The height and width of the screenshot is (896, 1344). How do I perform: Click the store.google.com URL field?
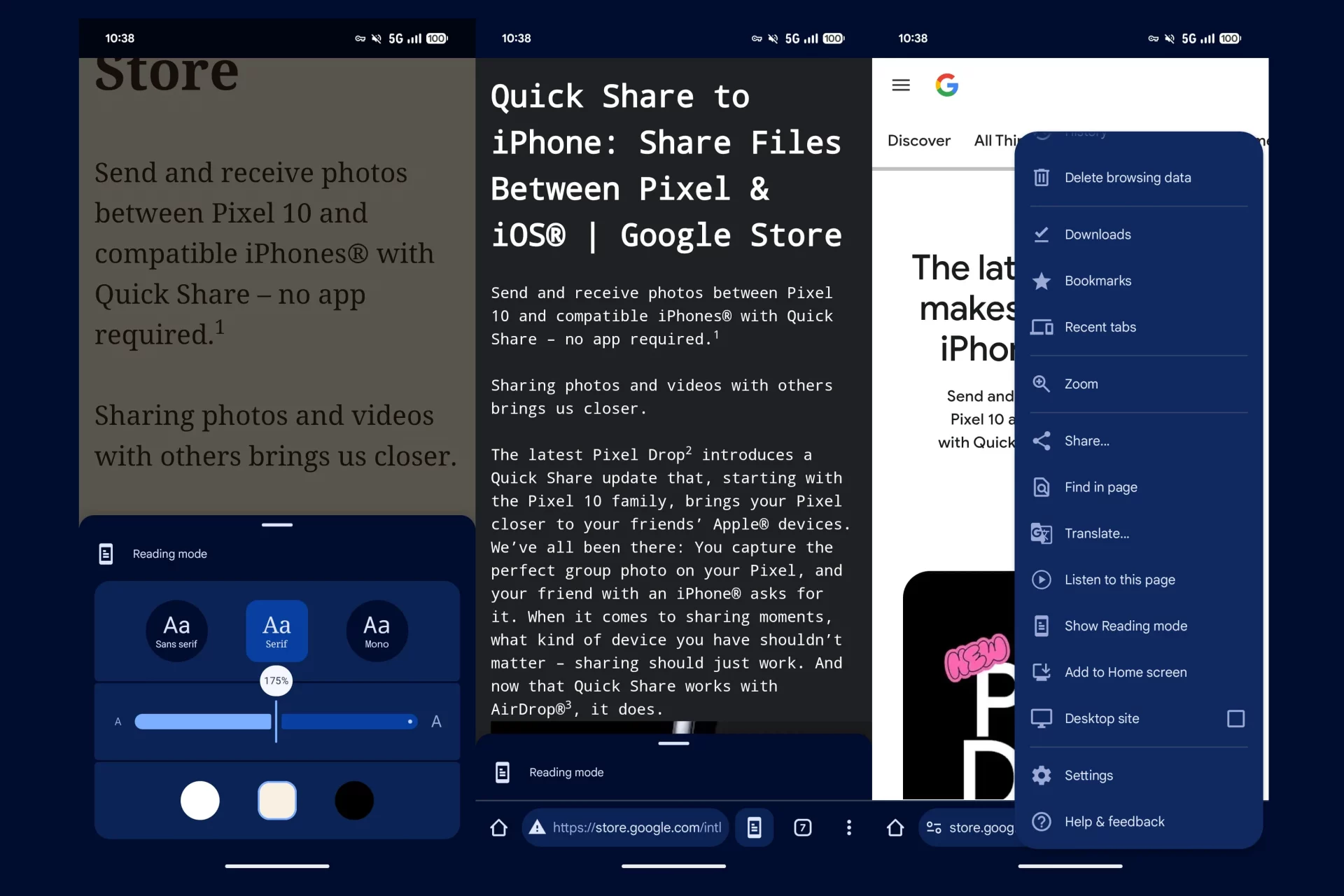(636, 827)
